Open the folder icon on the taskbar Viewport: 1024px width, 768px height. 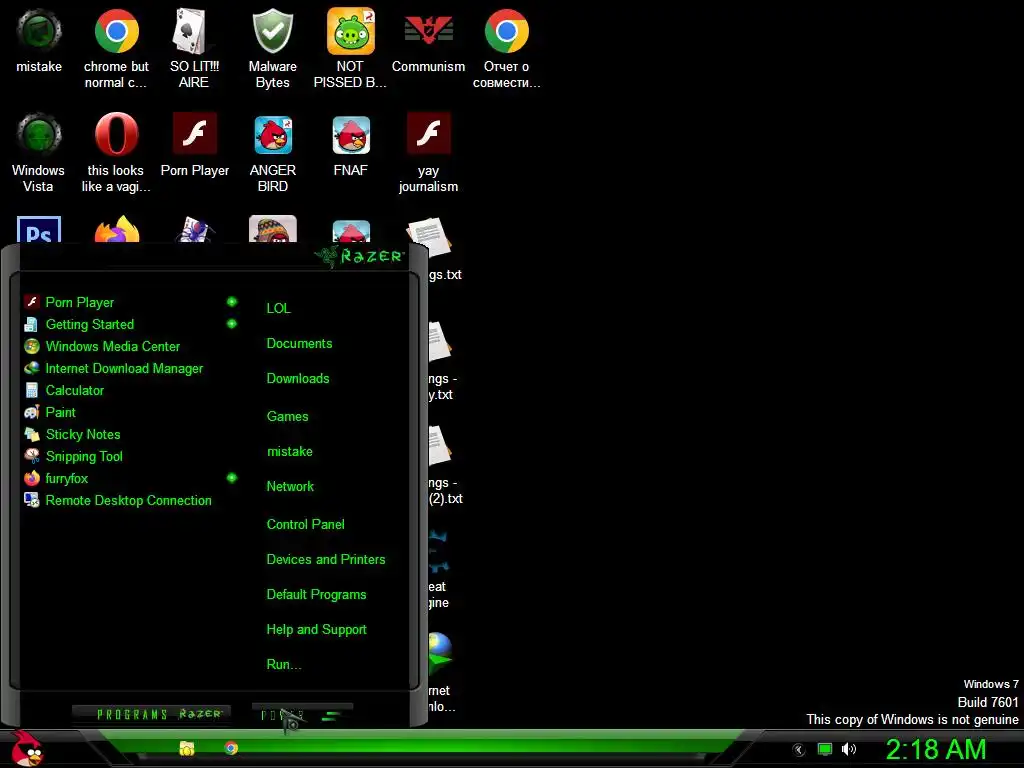point(187,748)
